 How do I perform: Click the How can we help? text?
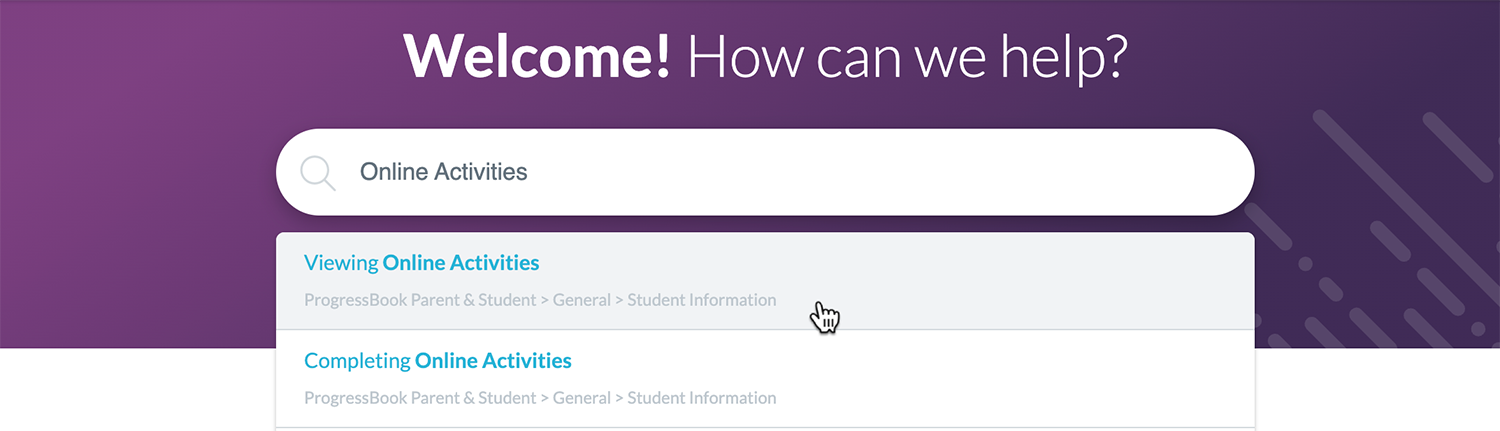click(x=907, y=58)
